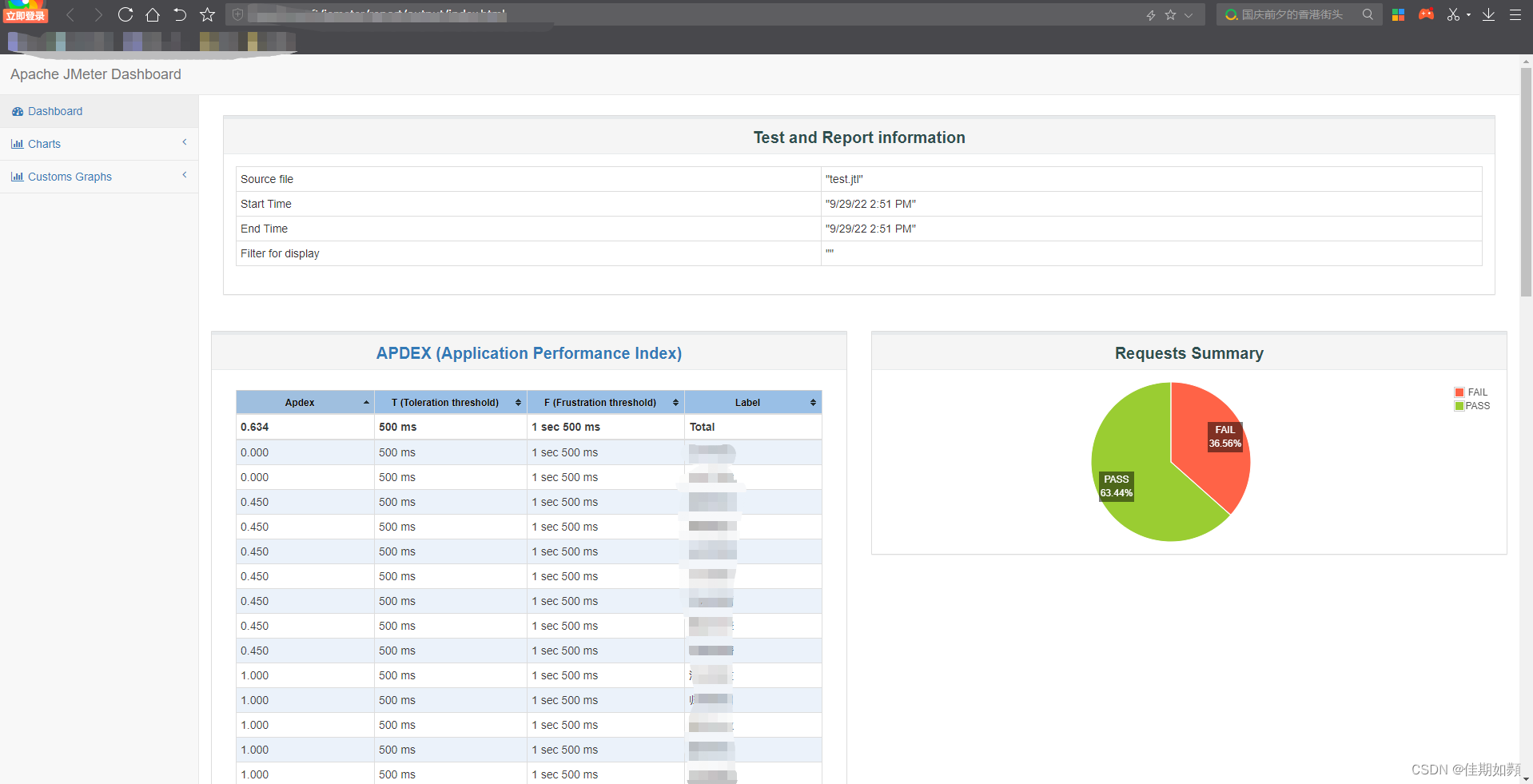The height and width of the screenshot is (784, 1533).
Task: Click the Label column sort arrows icon
Action: point(813,402)
